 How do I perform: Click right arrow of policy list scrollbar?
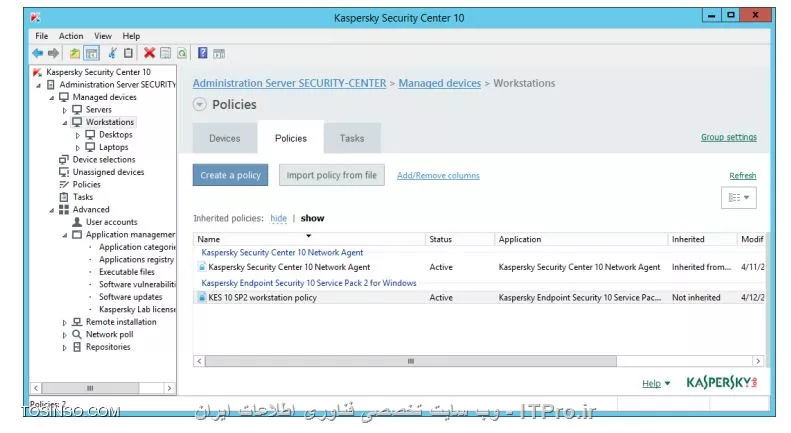point(758,361)
